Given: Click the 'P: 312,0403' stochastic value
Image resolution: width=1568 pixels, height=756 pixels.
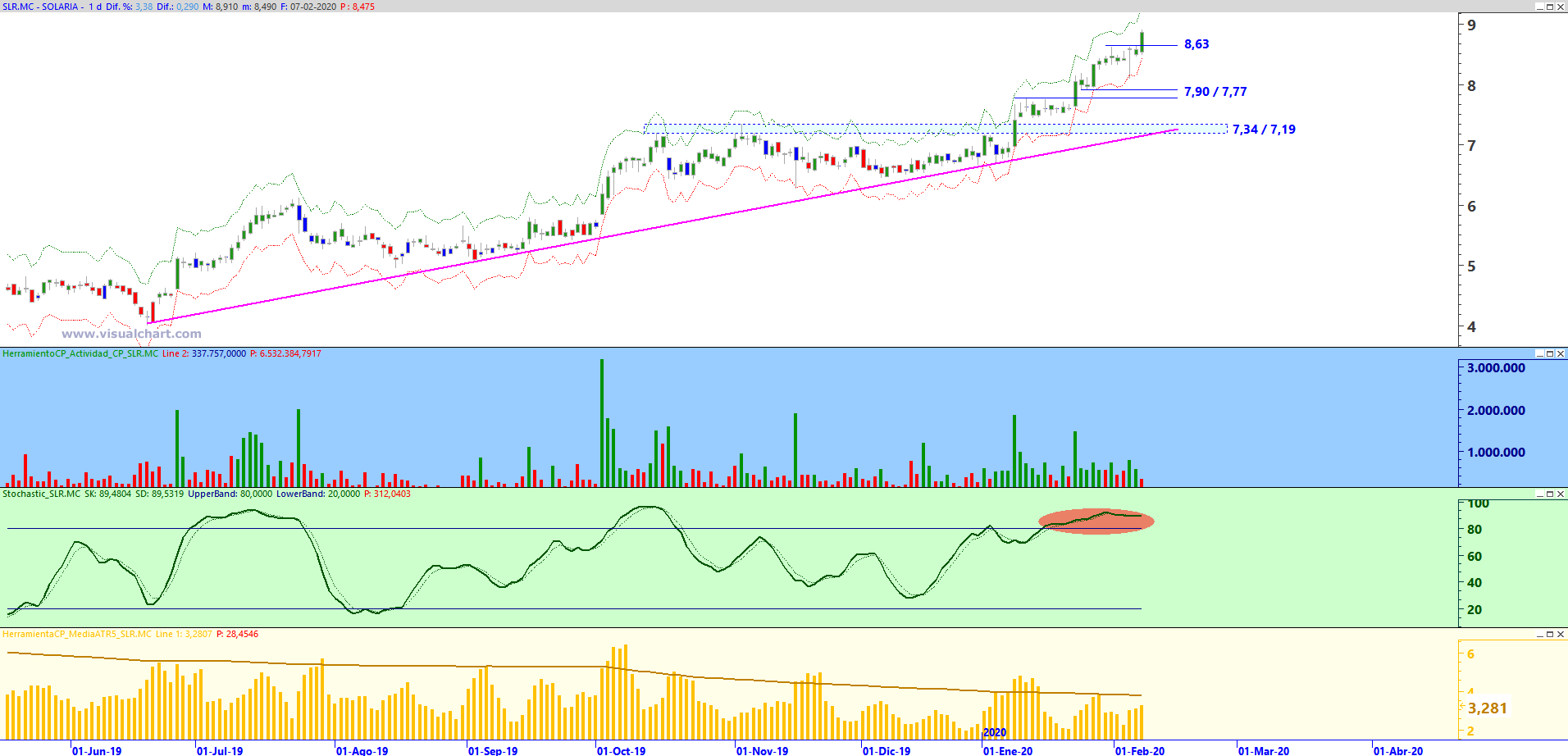Looking at the screenshot, I should point(388,494).
